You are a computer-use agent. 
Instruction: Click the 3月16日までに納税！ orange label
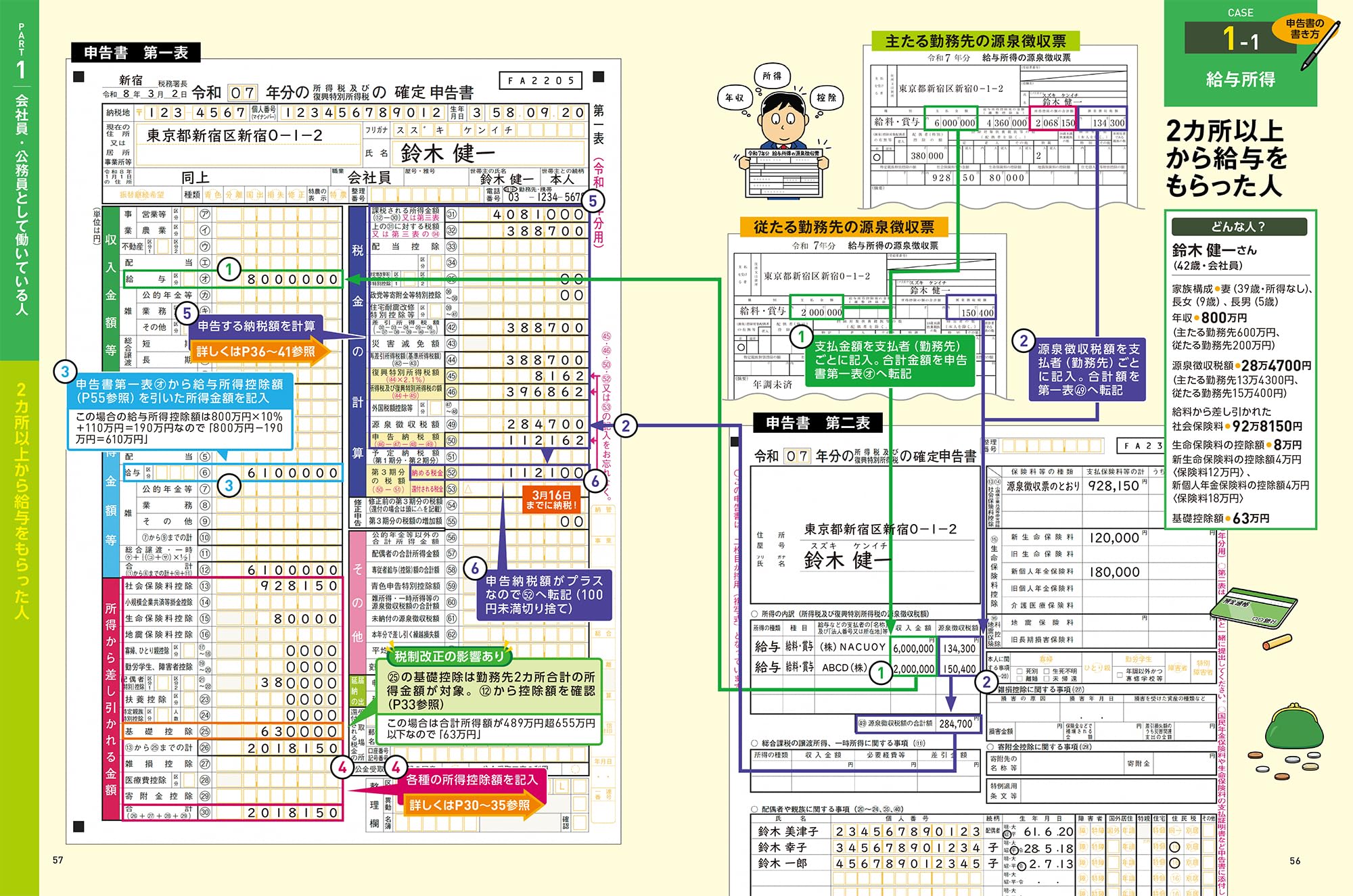click(x=551, y=500)
